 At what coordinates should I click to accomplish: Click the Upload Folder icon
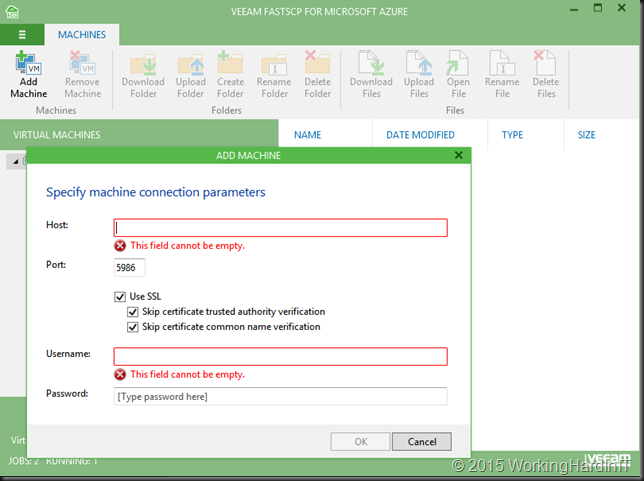(x=191, y=64)
